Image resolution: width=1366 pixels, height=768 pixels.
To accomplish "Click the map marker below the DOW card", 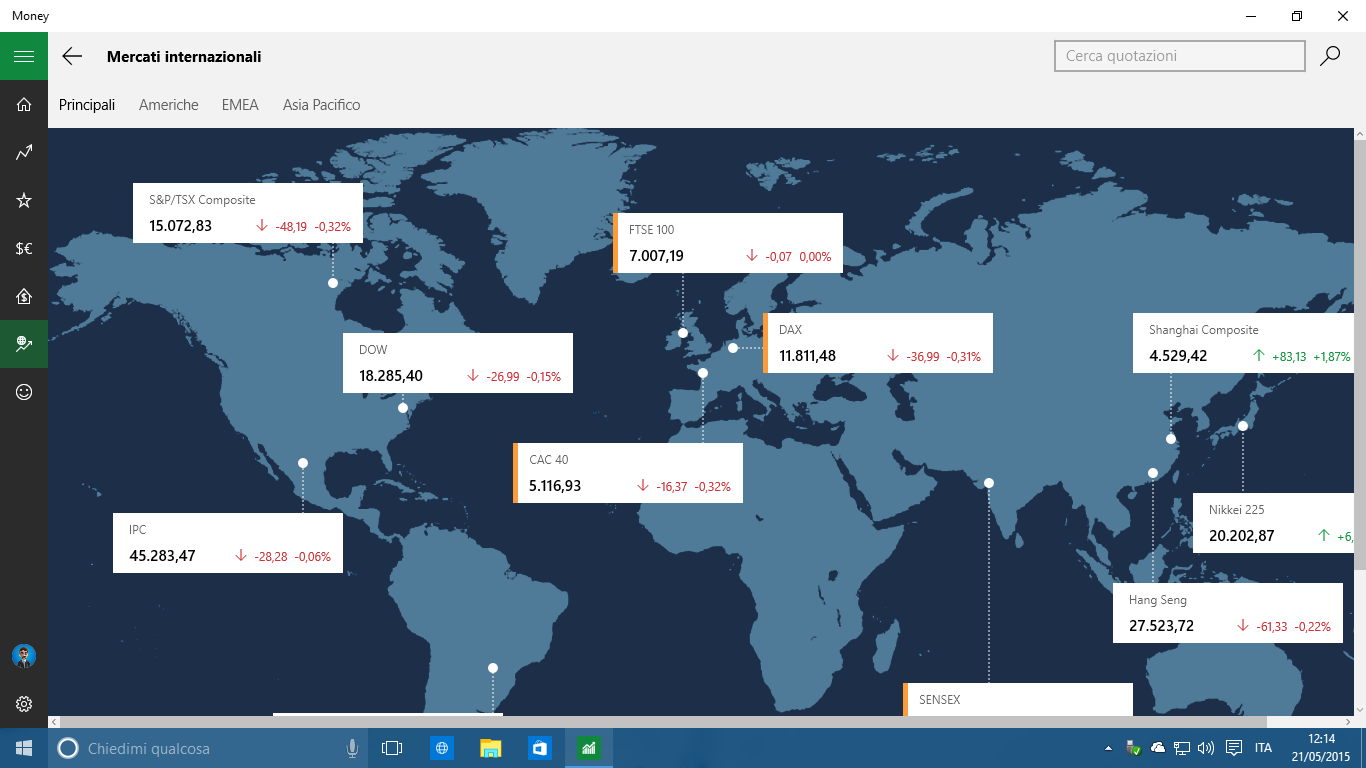I will [403, 408].
